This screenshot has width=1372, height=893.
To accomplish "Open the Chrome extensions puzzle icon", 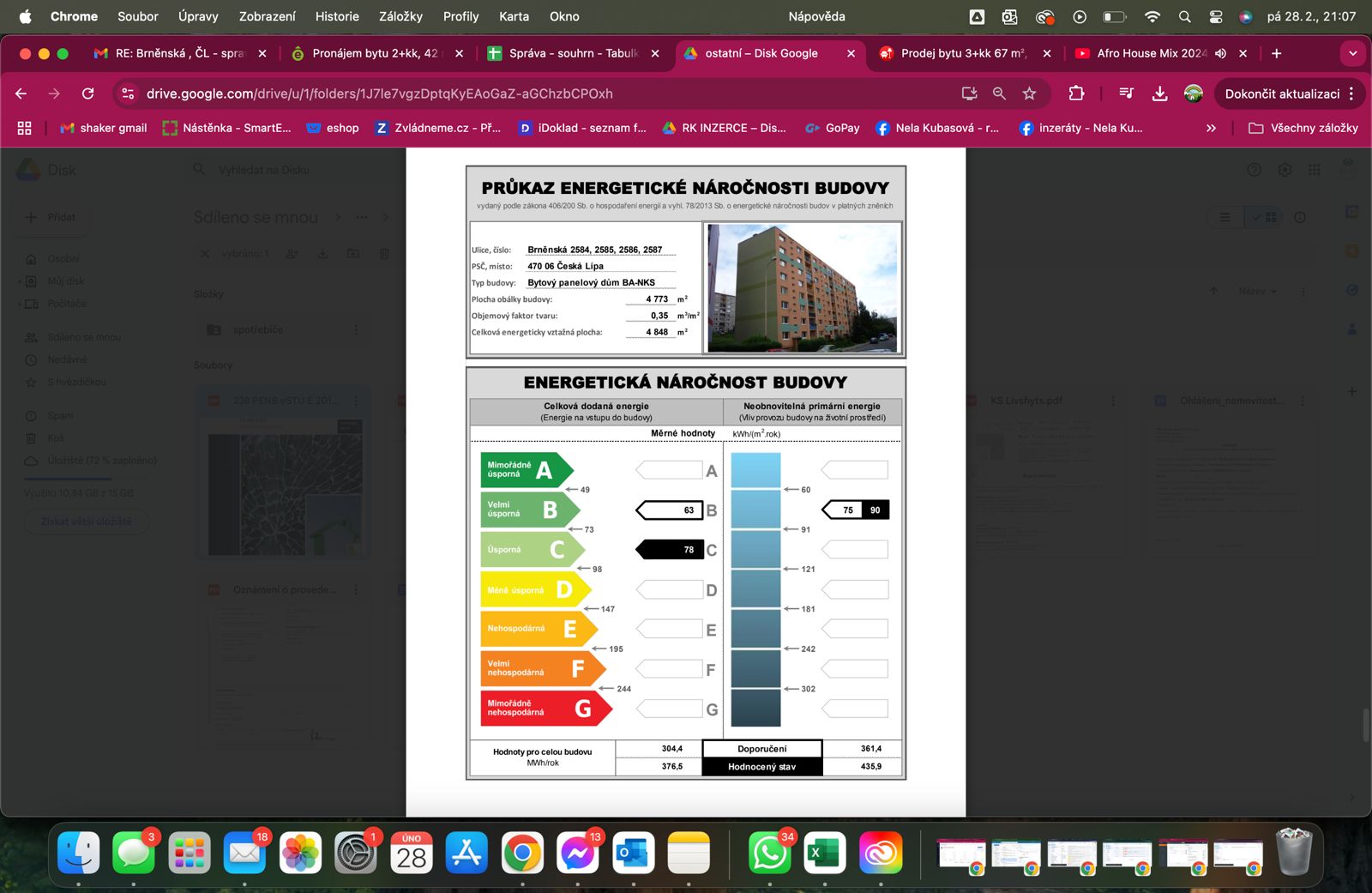I will (1076, 94).
